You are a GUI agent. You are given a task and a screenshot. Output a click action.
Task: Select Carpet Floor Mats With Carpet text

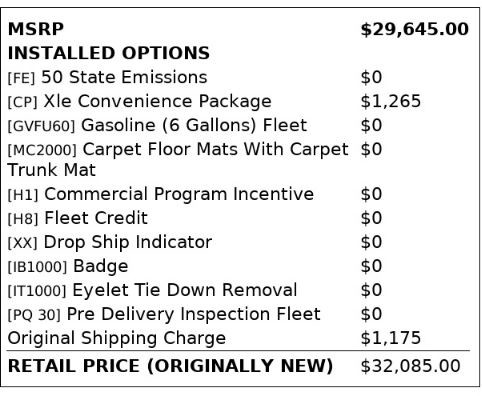[x=215, y=149]
